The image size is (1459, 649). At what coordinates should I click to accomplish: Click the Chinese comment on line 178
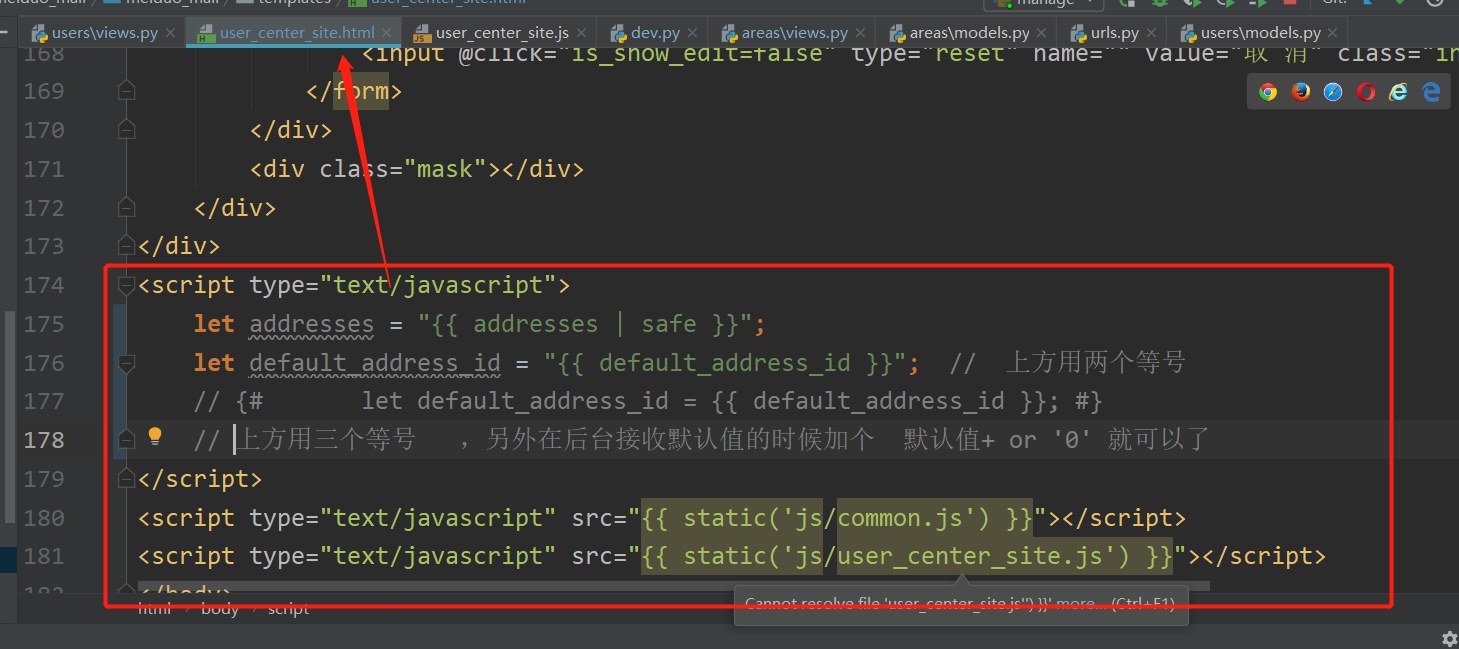tap(702, 440)
